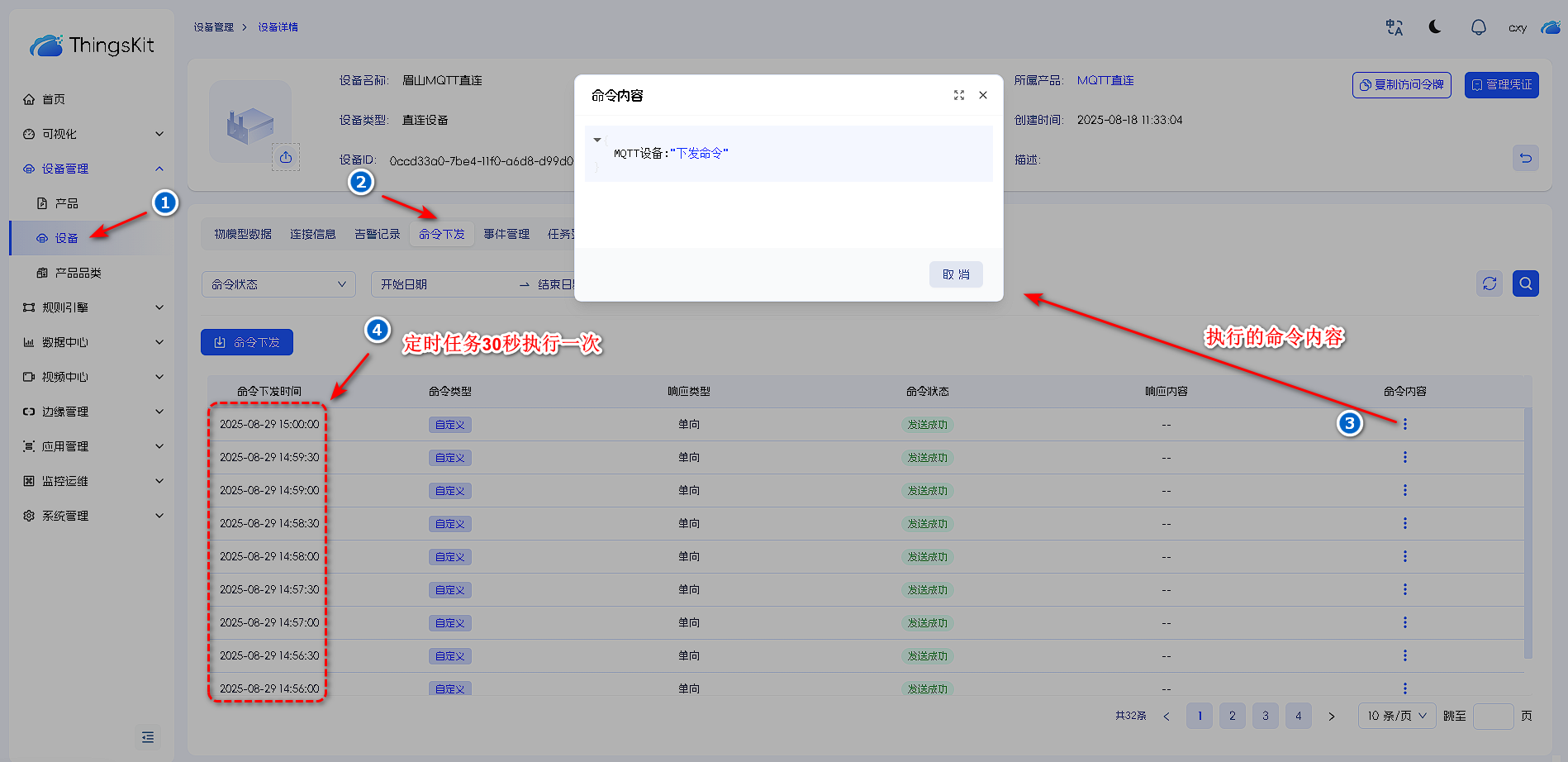Expand the 规则引擎 sidebar menu
This screenshot has width=1568, height=762.
[x=93, y=307]
